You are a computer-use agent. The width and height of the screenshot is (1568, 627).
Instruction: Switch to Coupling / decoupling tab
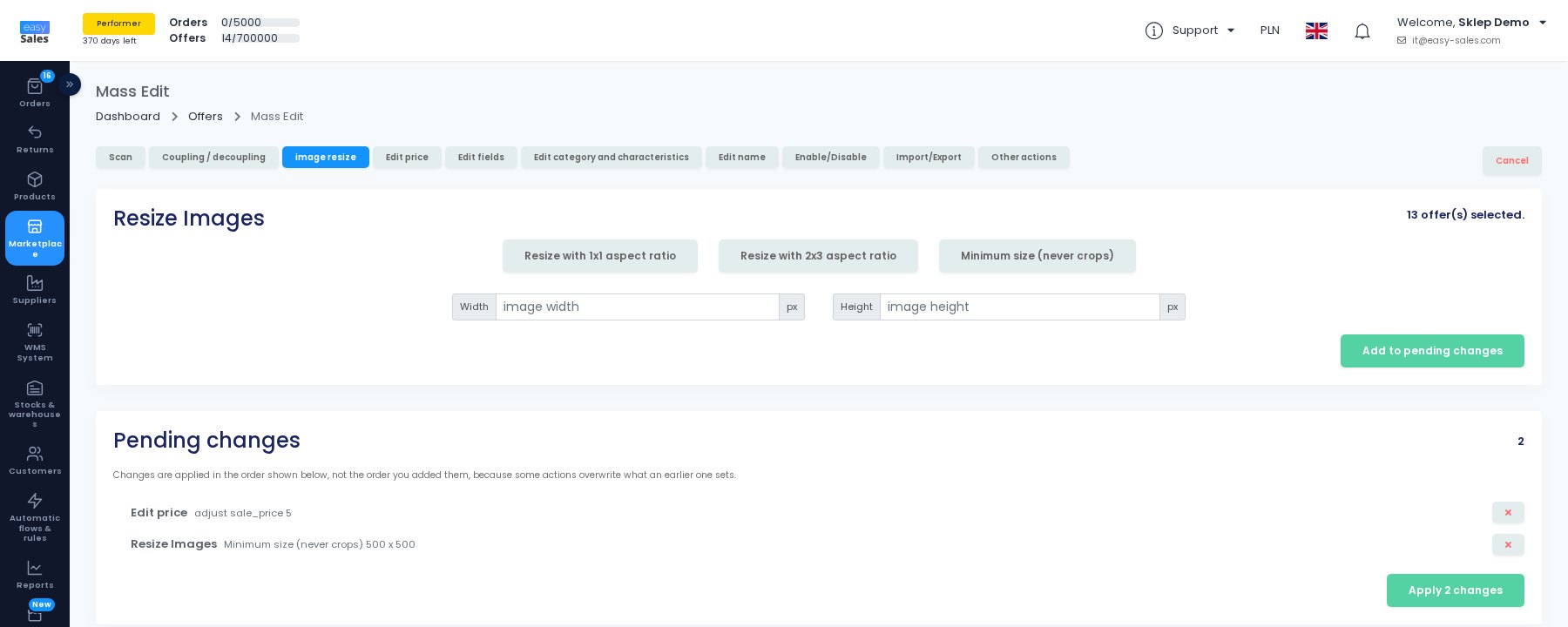point(213,158)
